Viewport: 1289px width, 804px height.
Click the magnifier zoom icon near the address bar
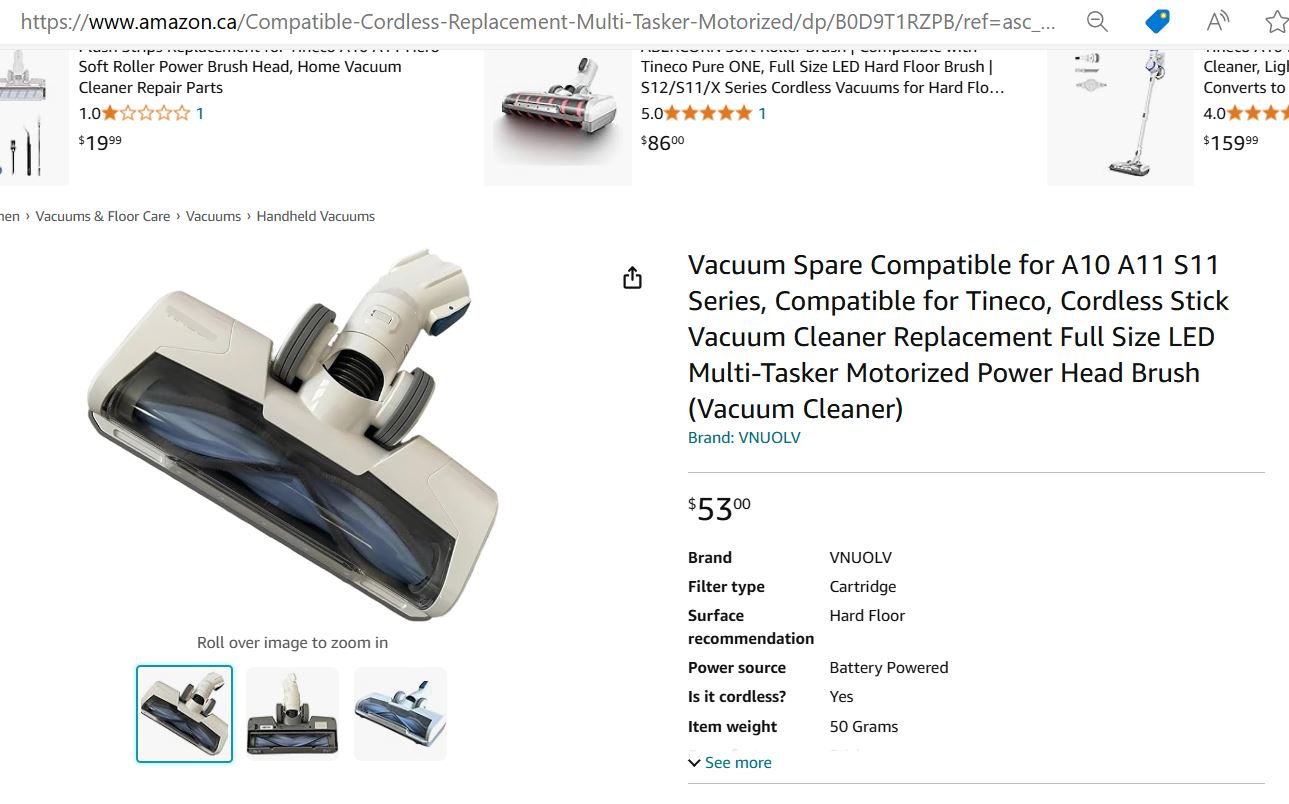pos(1098,21)
